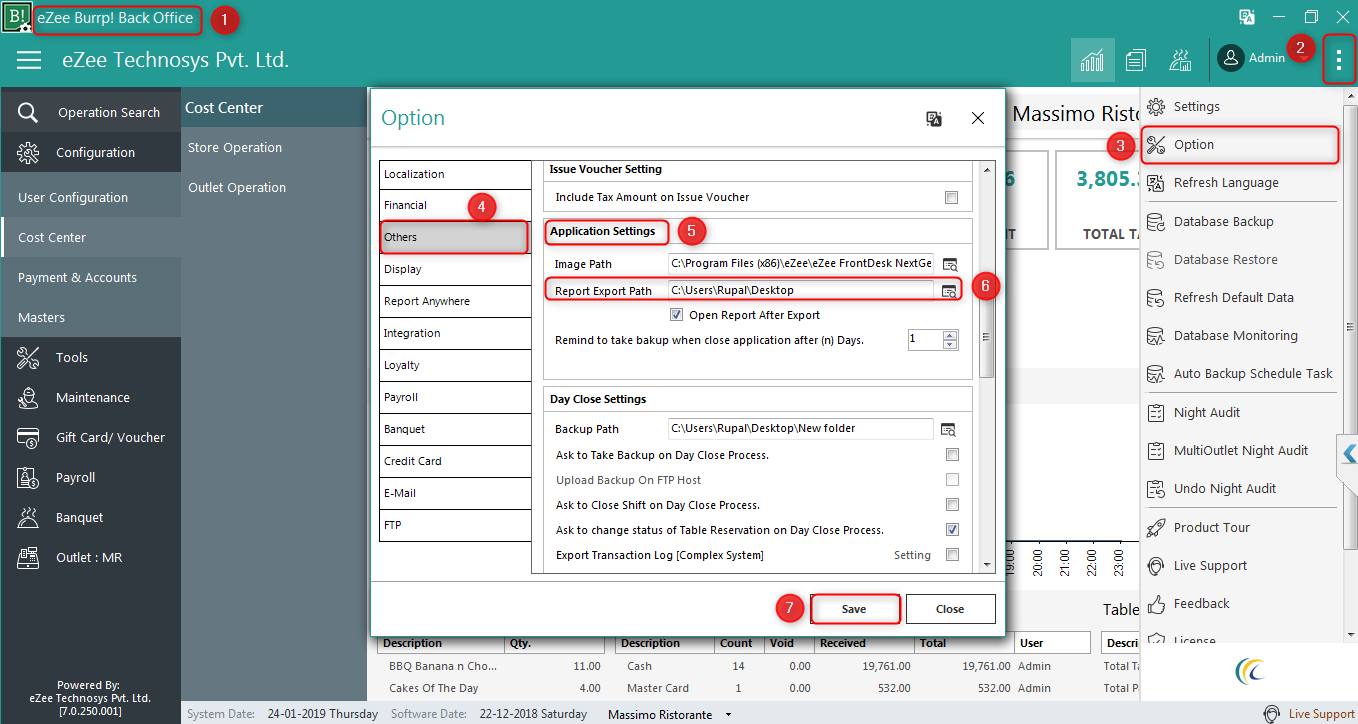Launch Product Tour from menu
Image resolution: width=1358 pixels, height=724 pixels.
click(x=1240, y=527)
